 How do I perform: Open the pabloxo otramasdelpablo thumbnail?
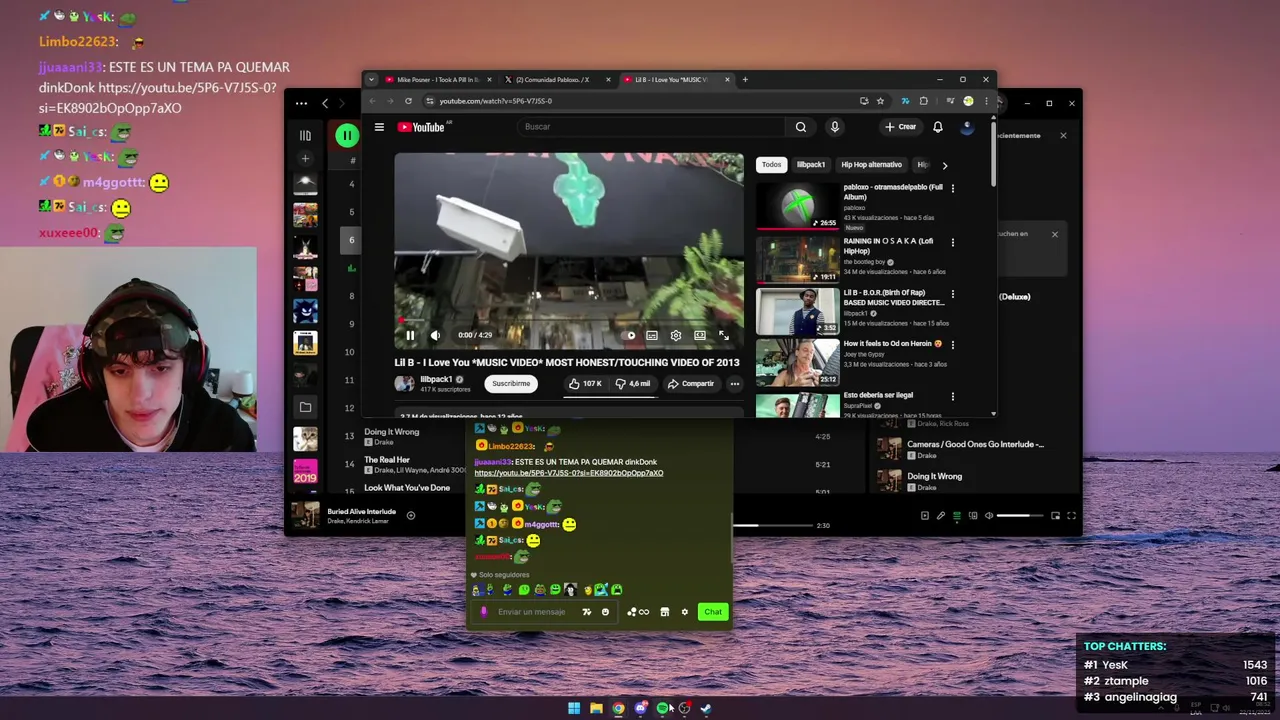[797, 207]
